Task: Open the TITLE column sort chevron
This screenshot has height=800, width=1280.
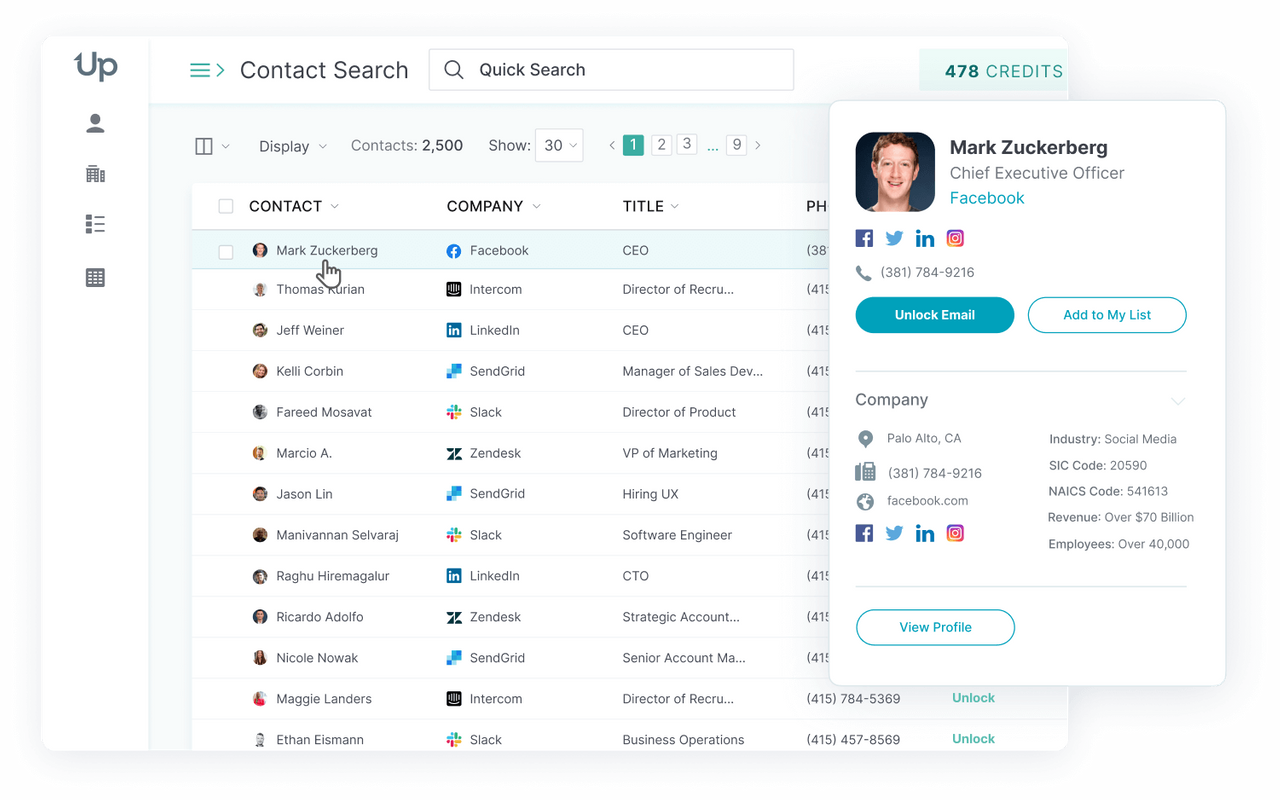Action: click(x=675, y=206)
